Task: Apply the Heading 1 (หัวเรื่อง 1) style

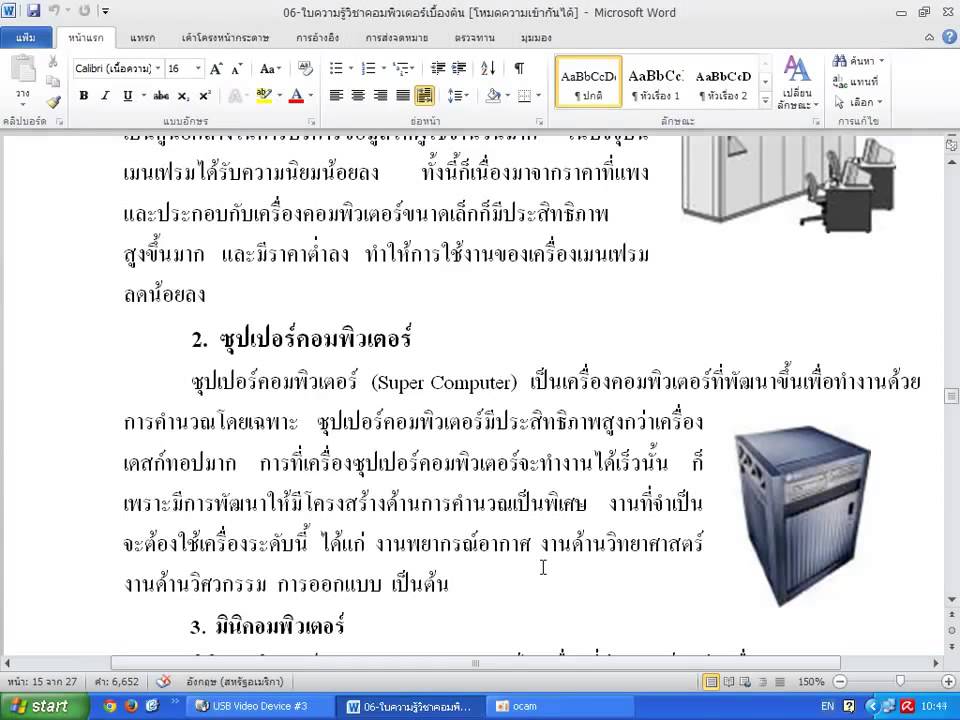Action: pos(656,82)
